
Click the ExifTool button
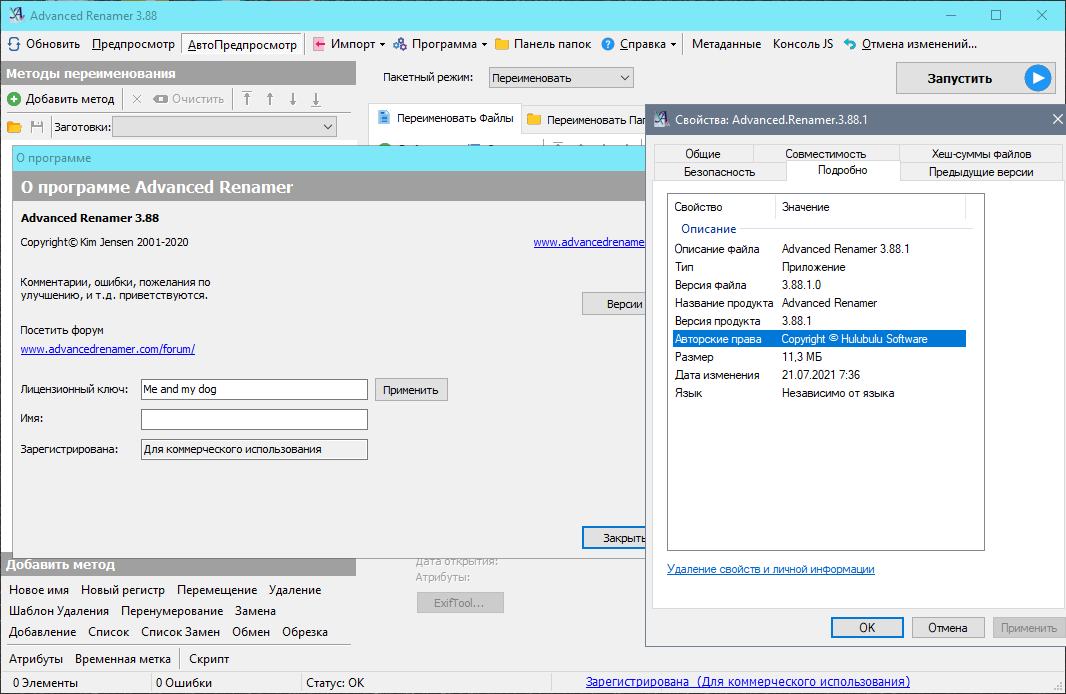coord(460,603)
